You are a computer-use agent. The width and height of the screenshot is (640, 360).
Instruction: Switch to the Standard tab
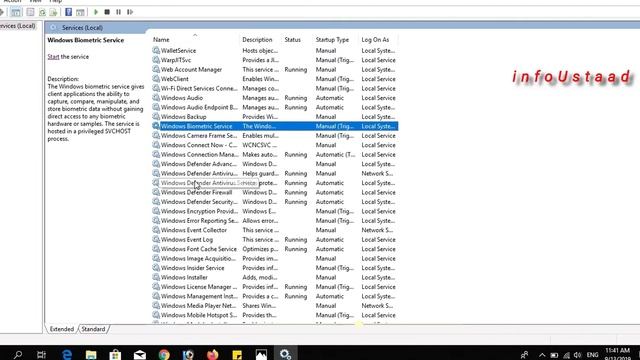(93, 329)
